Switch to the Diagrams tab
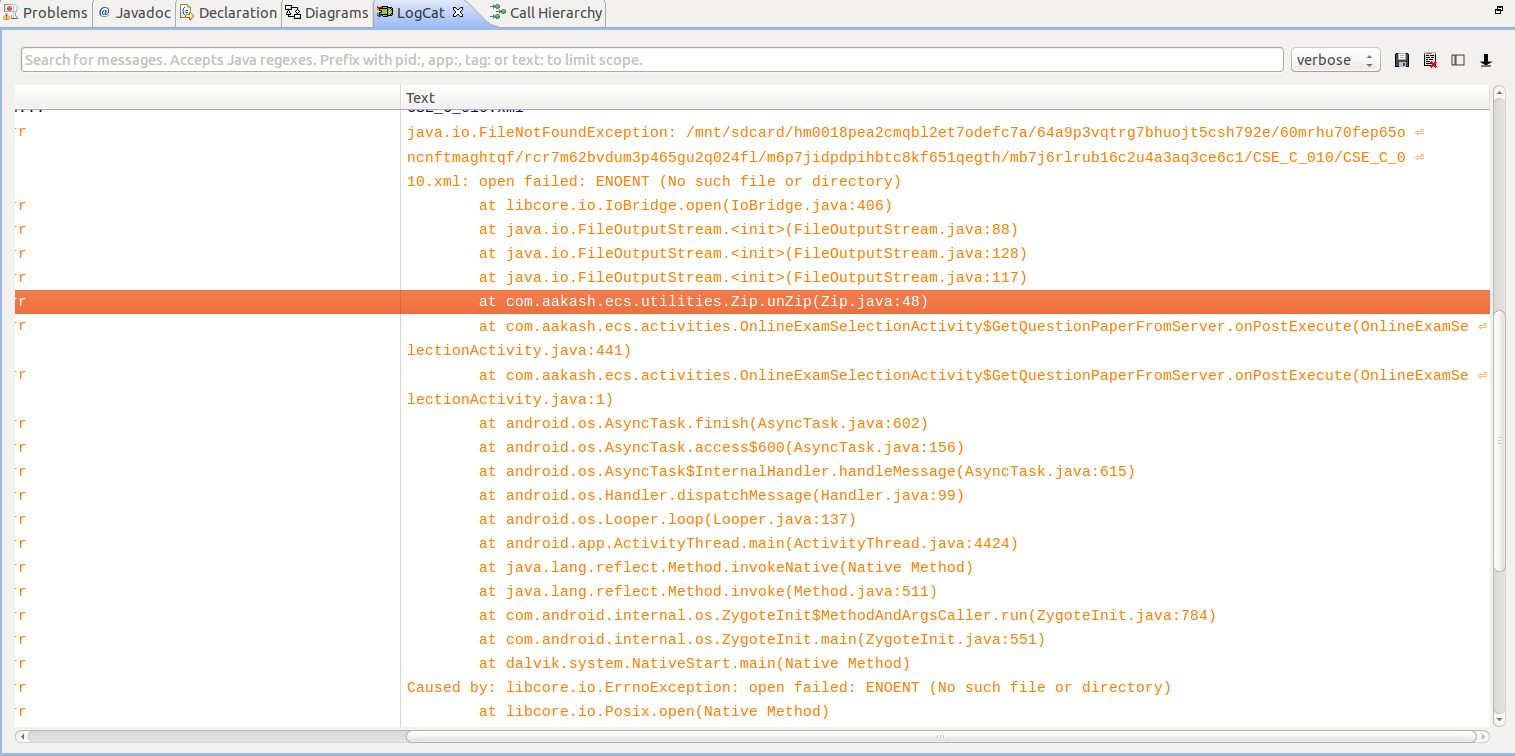 point(327,13)
